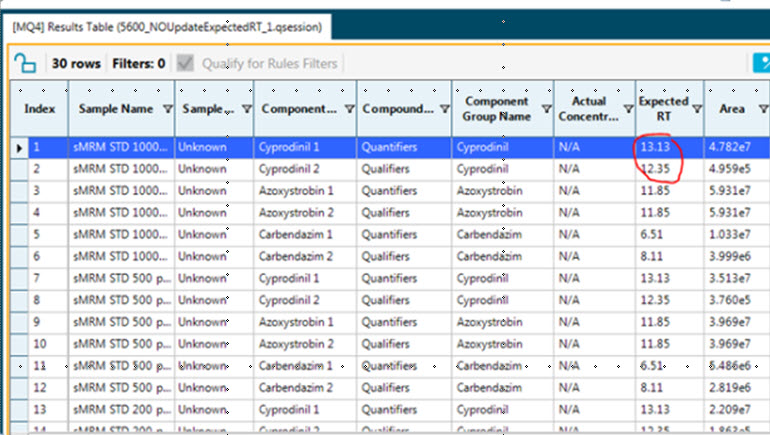Select the row header of row 2
The width and height of the screenshot is (770, 435).
[x=19, y=169]
